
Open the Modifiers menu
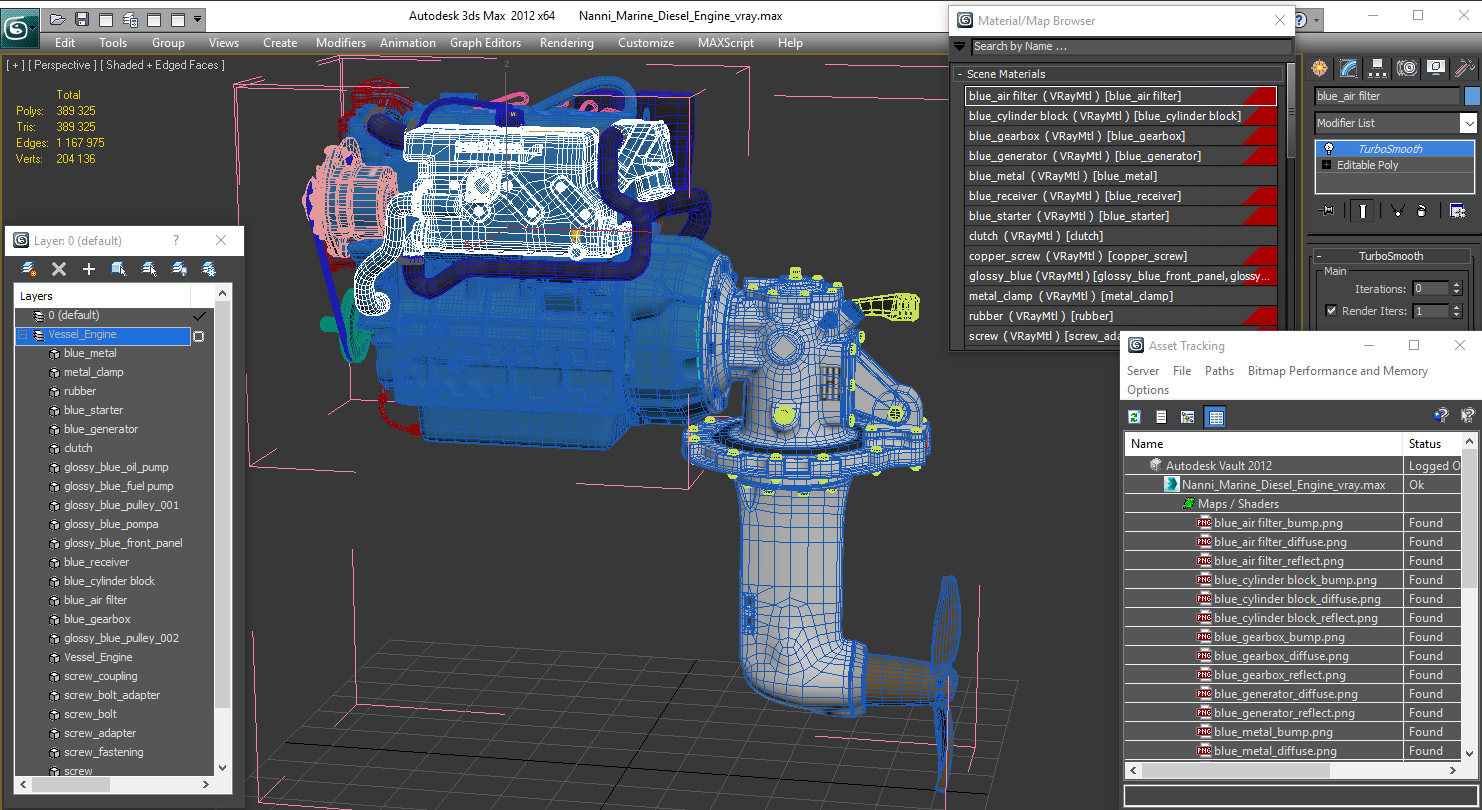coord(341,43)
